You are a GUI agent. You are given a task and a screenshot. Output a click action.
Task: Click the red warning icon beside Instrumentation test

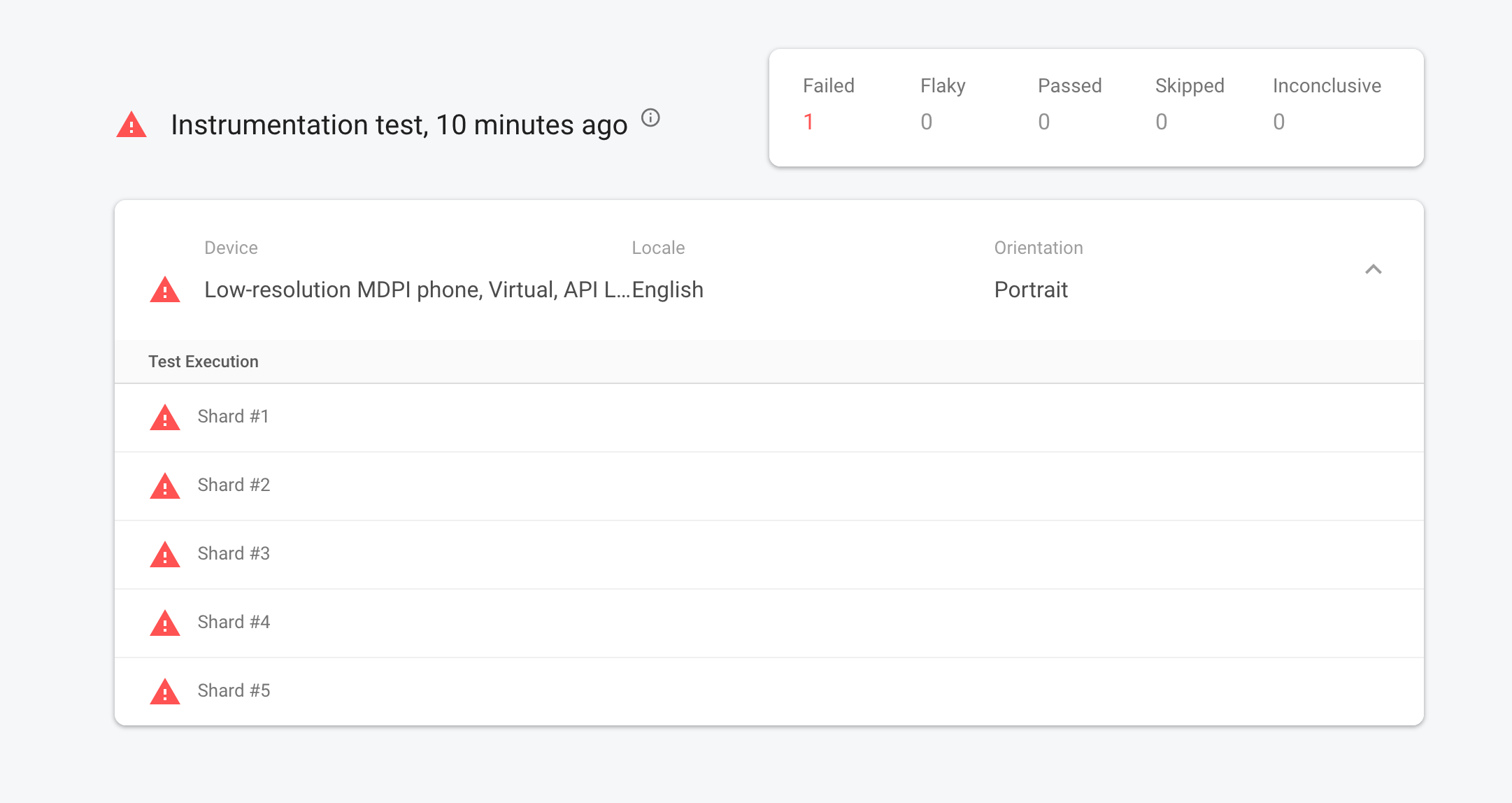pos(131,125)
